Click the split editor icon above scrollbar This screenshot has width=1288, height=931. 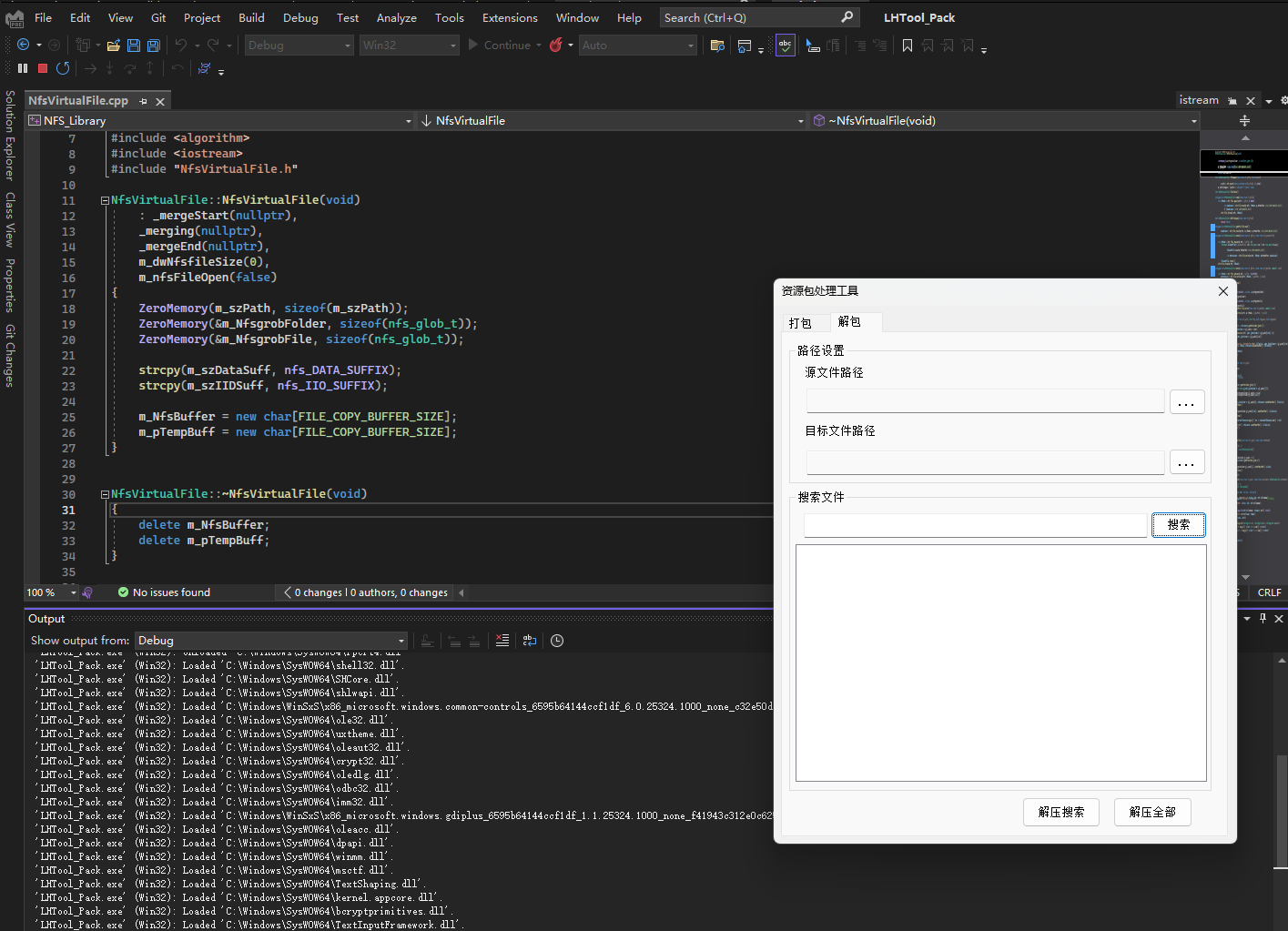point(1244,120)
